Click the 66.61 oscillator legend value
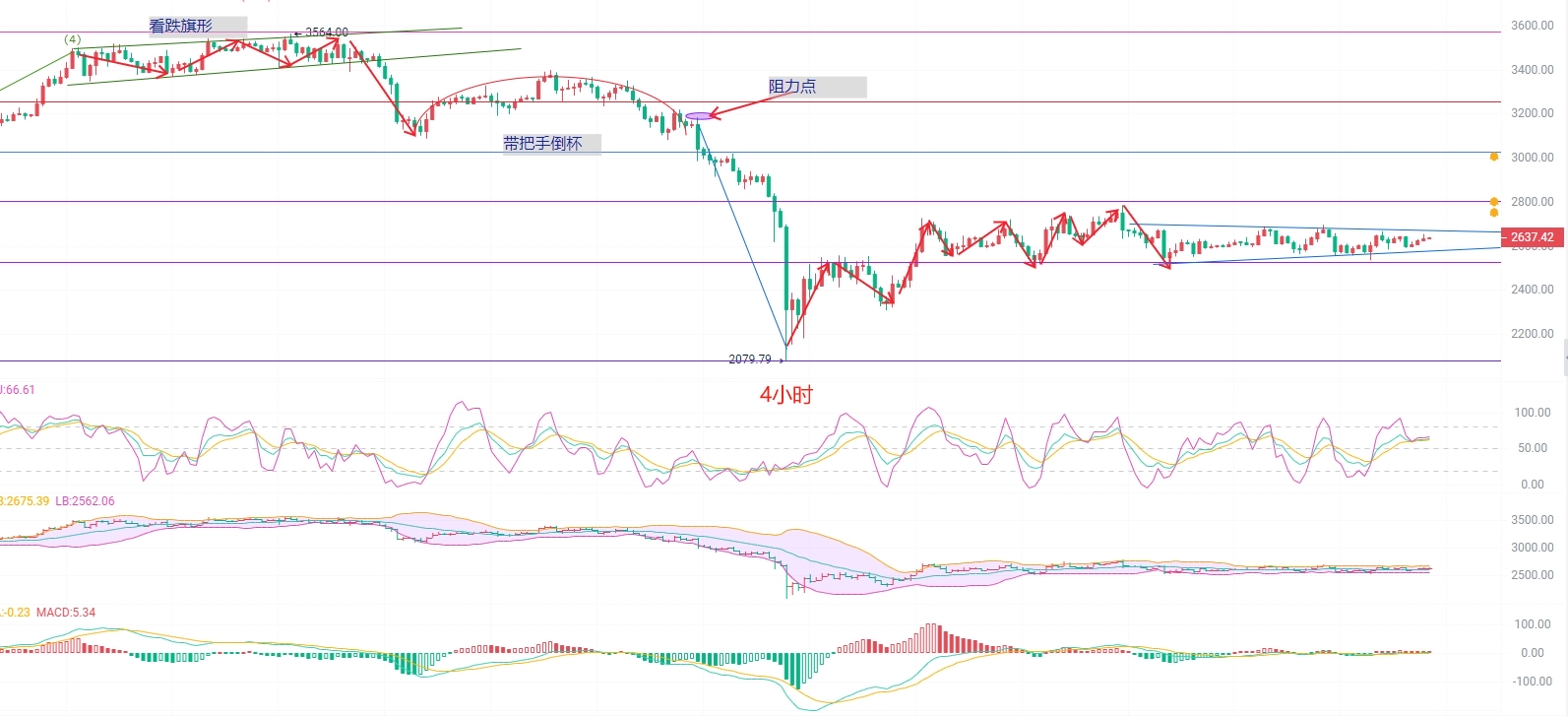The width and height of the screenshot is (1568, 717). click(20, 390)
